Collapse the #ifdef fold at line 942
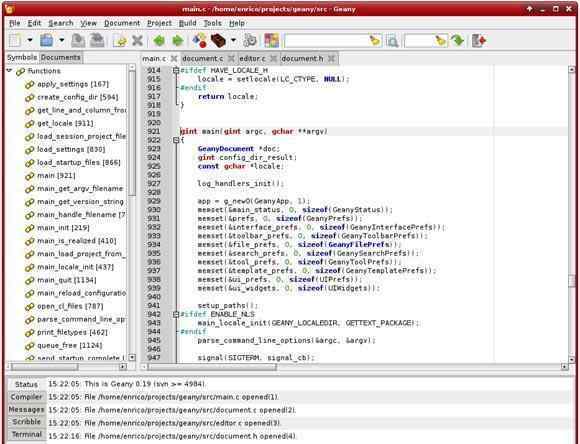 [x=176, y=314]
